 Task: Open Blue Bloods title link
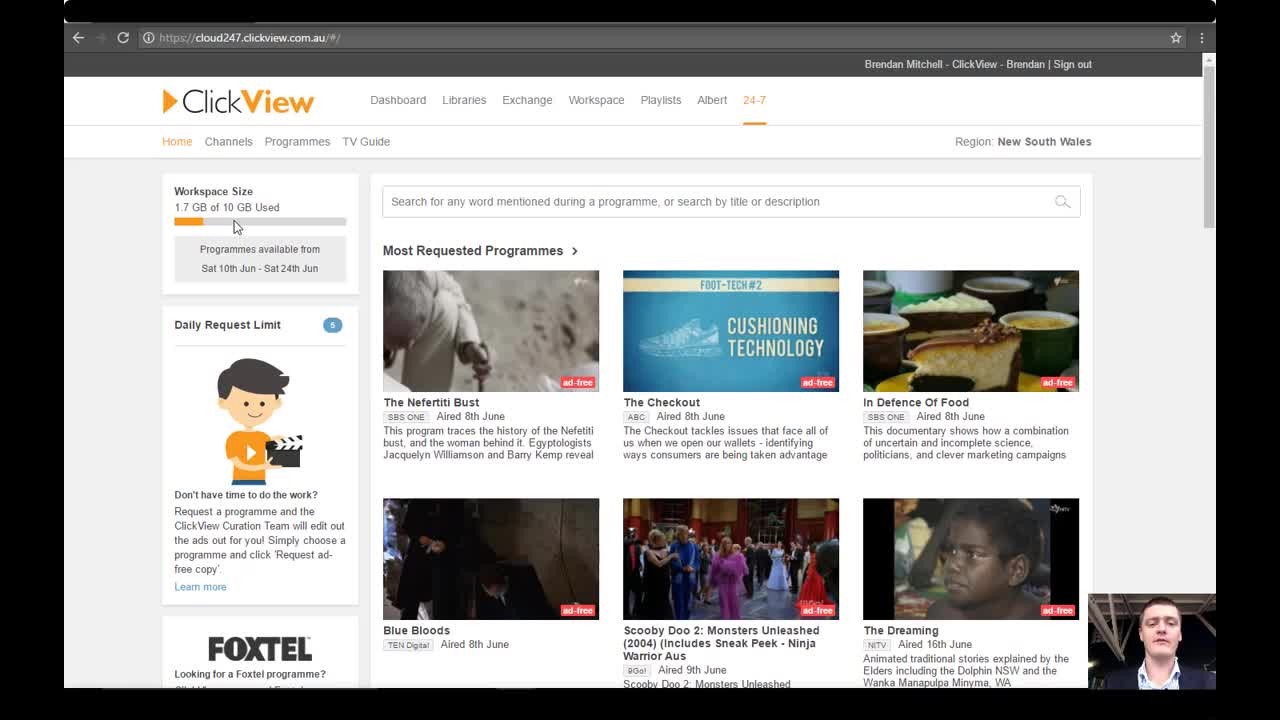(x=416, y=630)
